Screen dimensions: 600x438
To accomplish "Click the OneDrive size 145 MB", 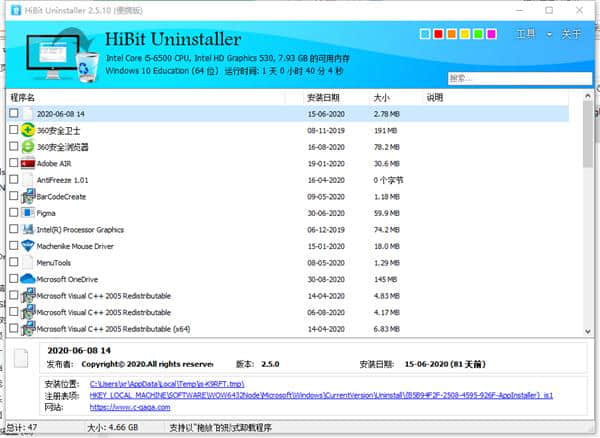I will [385, 279].
